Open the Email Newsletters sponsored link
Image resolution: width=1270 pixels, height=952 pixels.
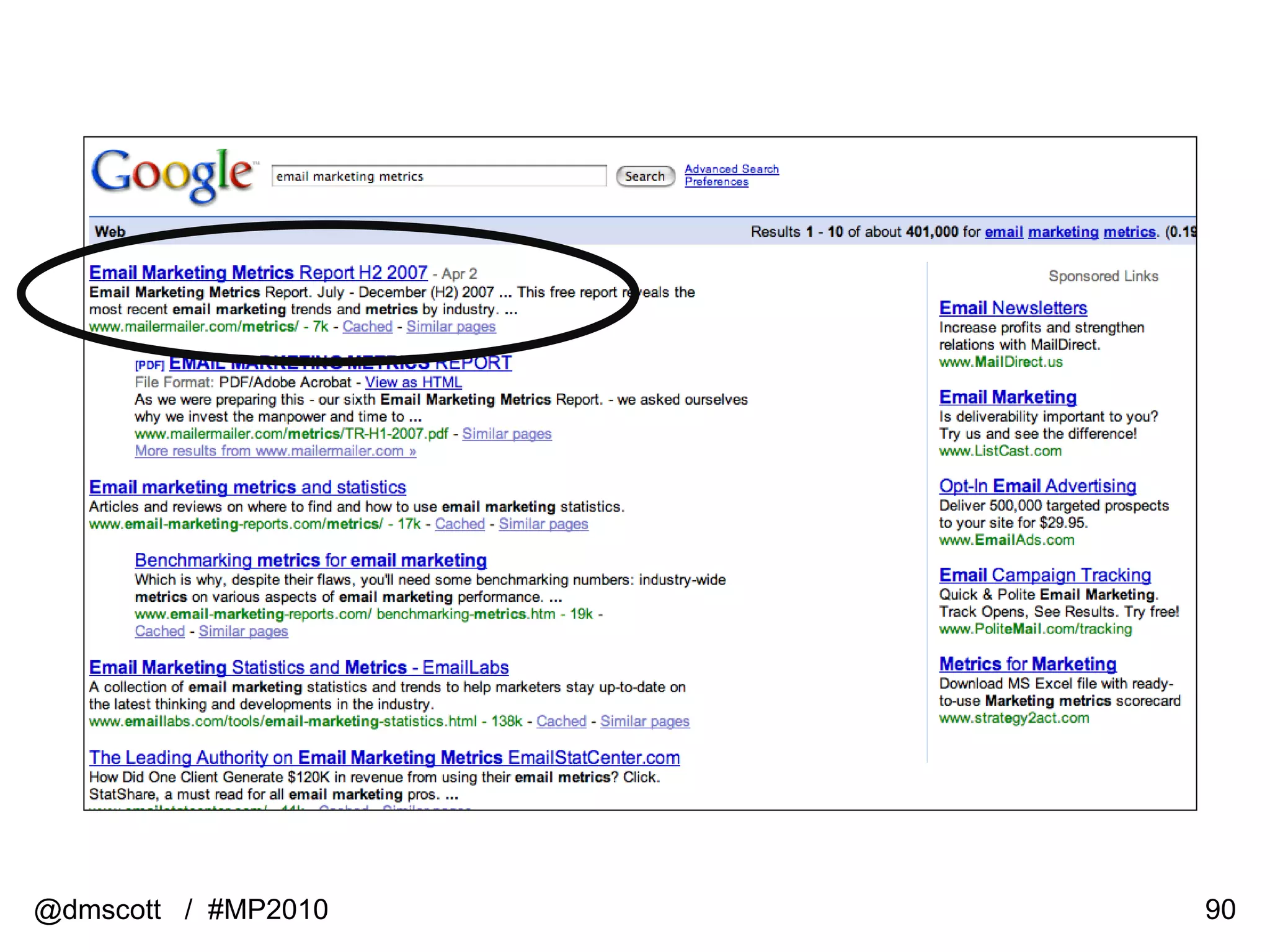pos(1013,308)
